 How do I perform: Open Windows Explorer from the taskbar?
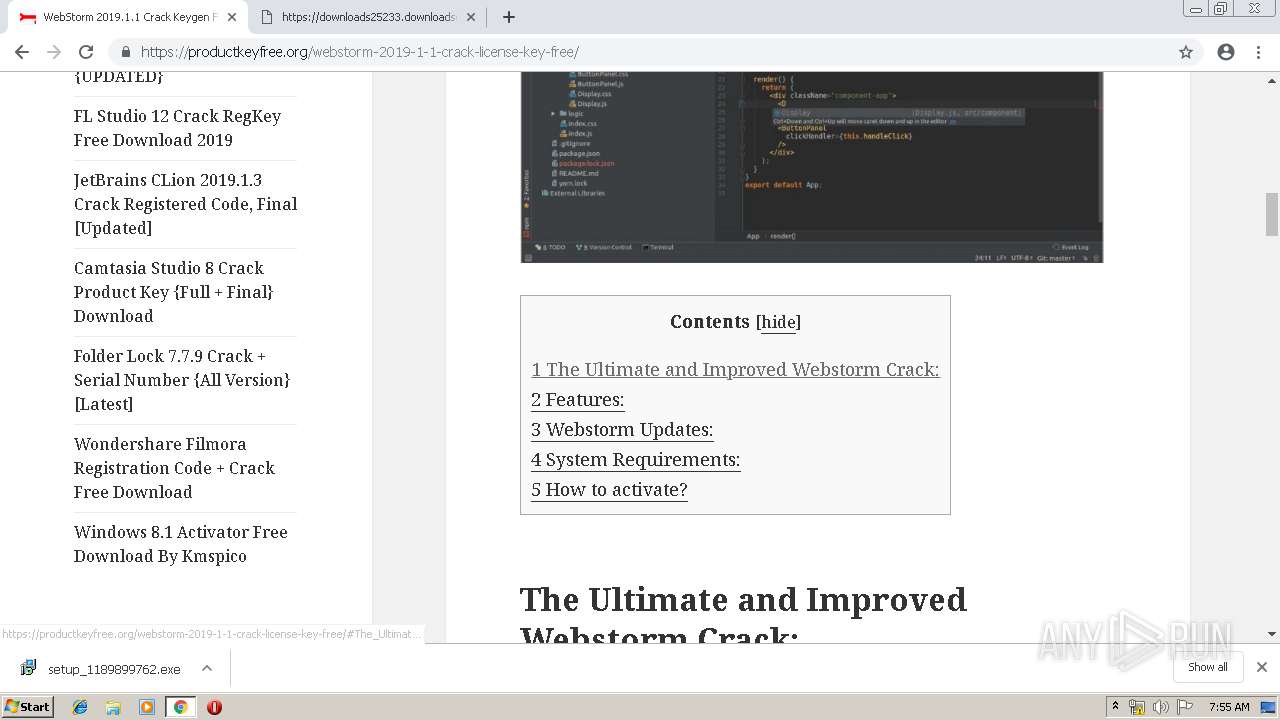pyautogui.click(x=113, y=707)
